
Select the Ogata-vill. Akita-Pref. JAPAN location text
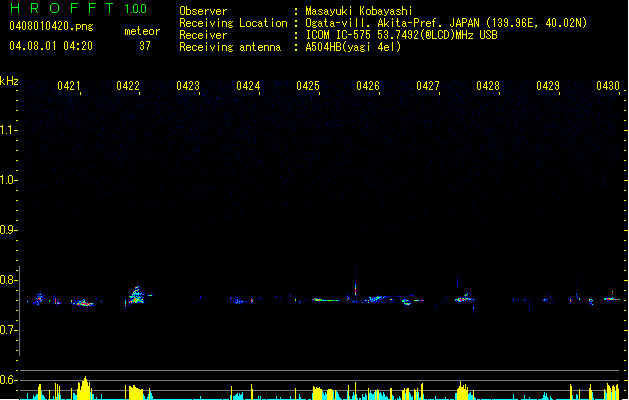[446, 23]
